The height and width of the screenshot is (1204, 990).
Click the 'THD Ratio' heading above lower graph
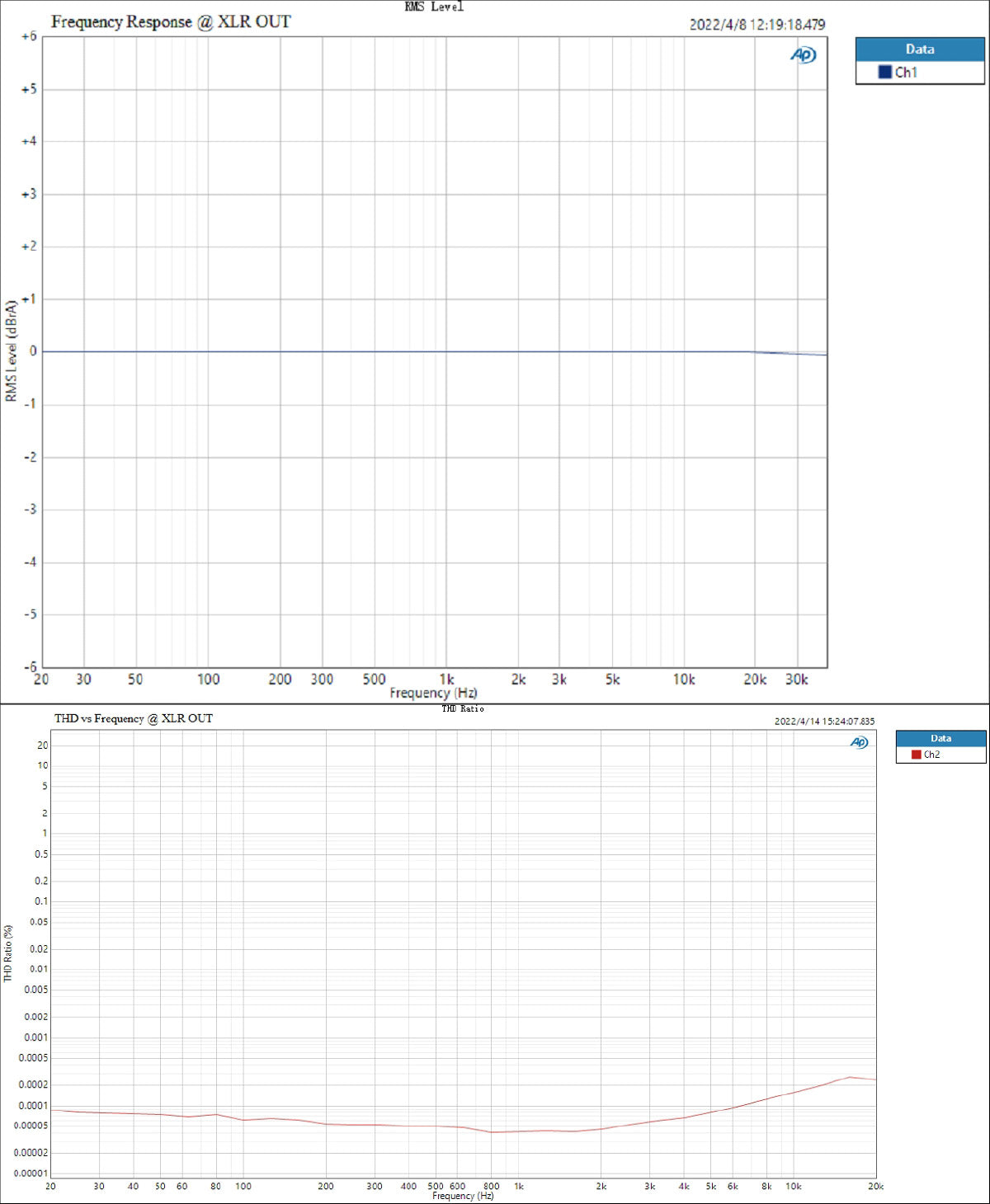(x=462, y=709)
